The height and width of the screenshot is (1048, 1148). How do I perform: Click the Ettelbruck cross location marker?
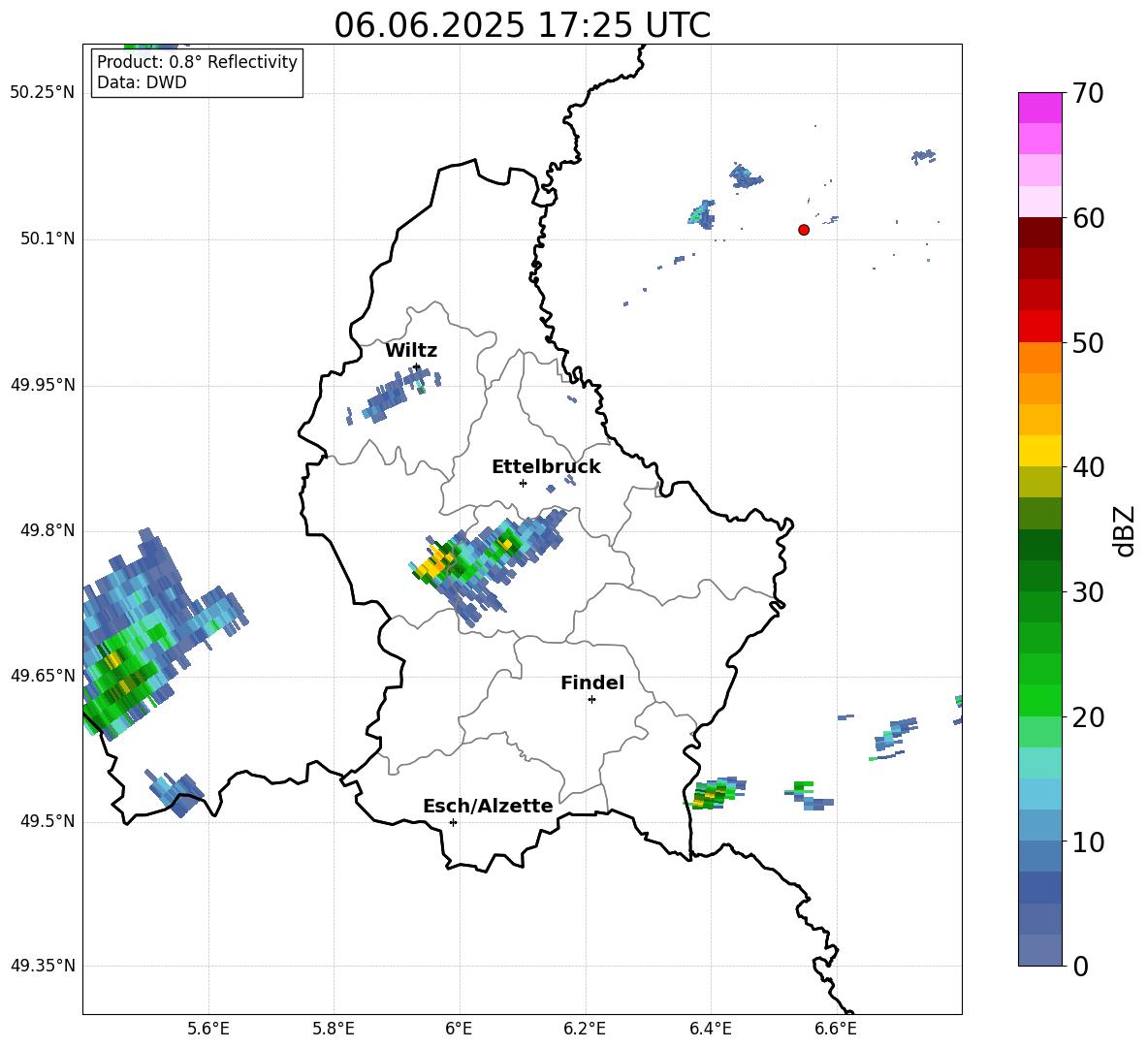pyautogui.click(x=523, y=483)
